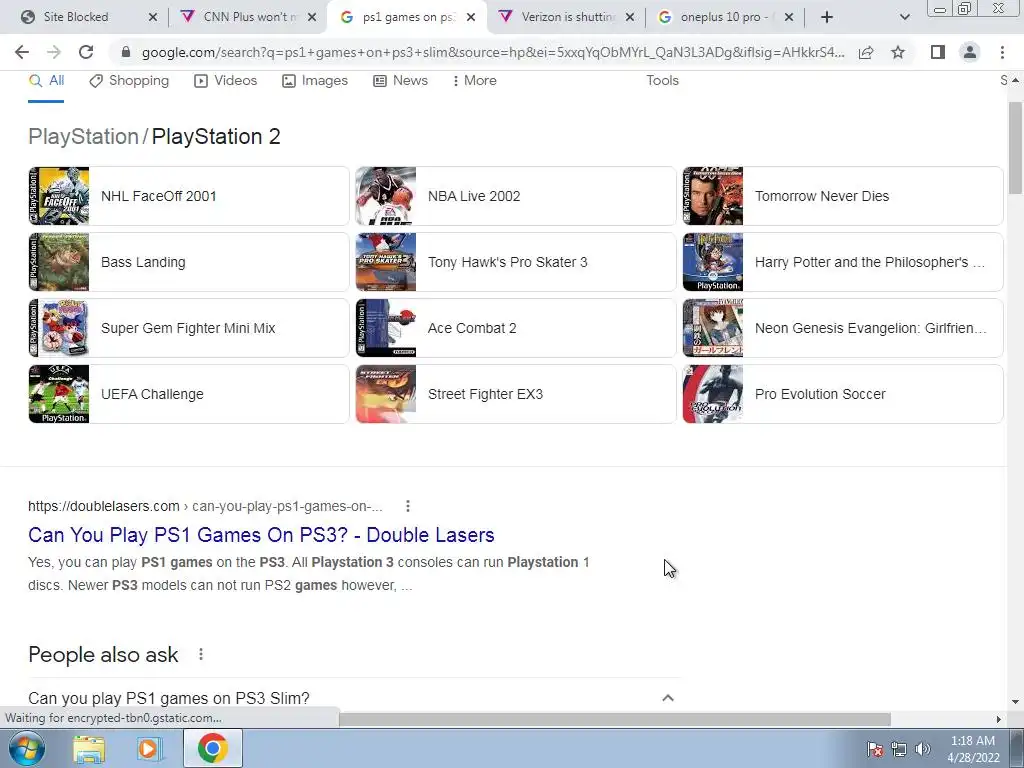The image size is (1024, 768).
Task: Open Harry Potter and the Philosopher's card
Action: point(843,262)
